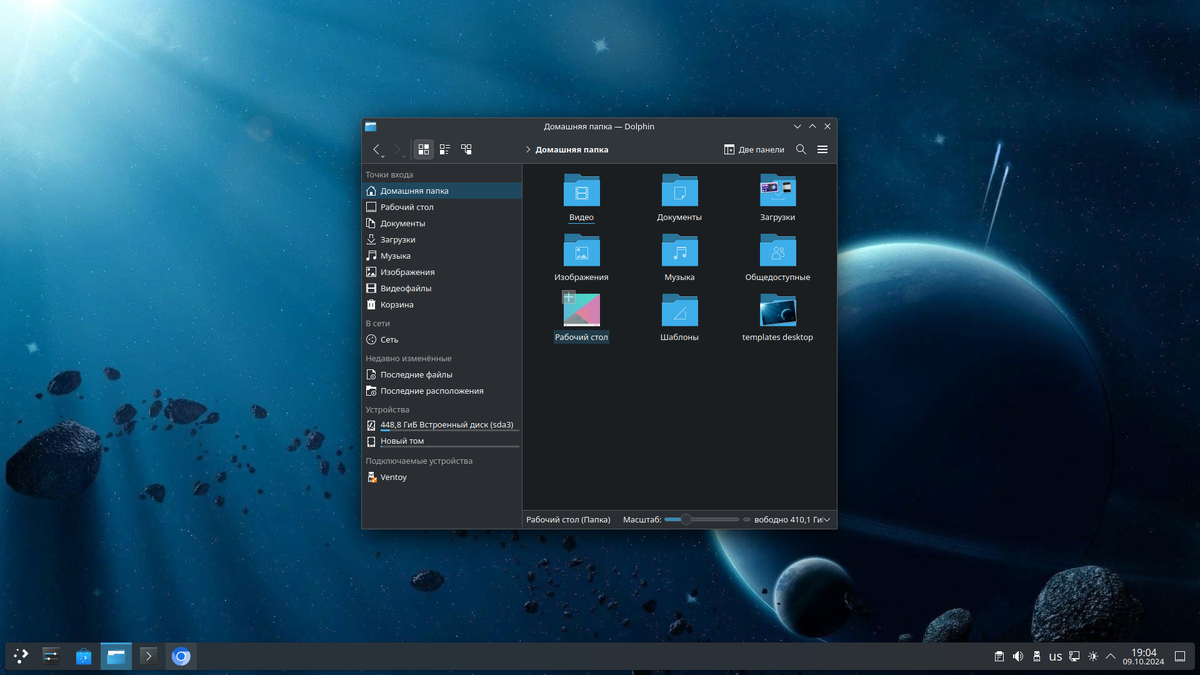Select the Шаблоны folder icon
1200x675 pixels.
(x=679, y=310)
